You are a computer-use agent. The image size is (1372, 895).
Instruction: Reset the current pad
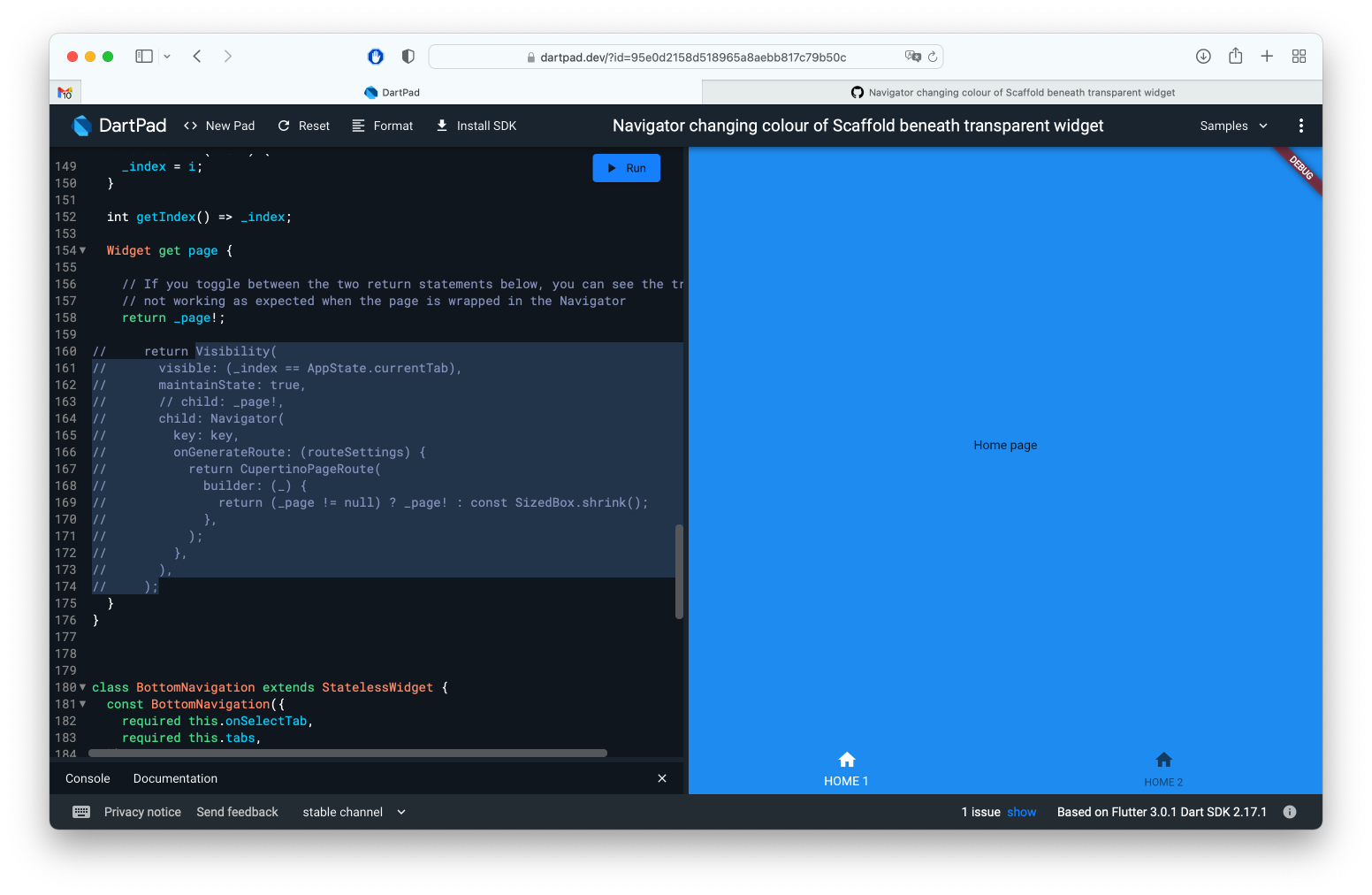click(303, 125)
